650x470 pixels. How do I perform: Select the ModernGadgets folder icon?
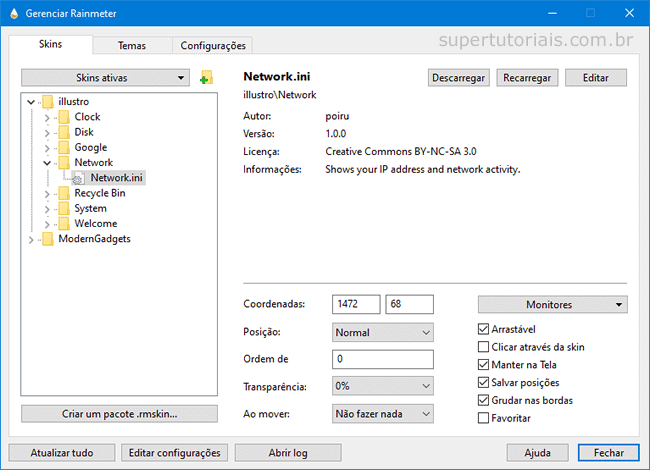[x=47, y=239]
